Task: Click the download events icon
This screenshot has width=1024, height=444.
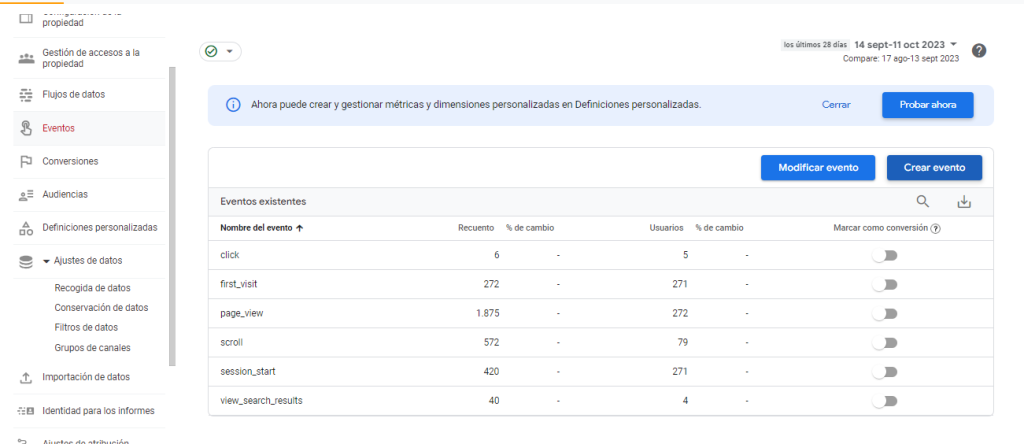Action: tap(964, 201)
